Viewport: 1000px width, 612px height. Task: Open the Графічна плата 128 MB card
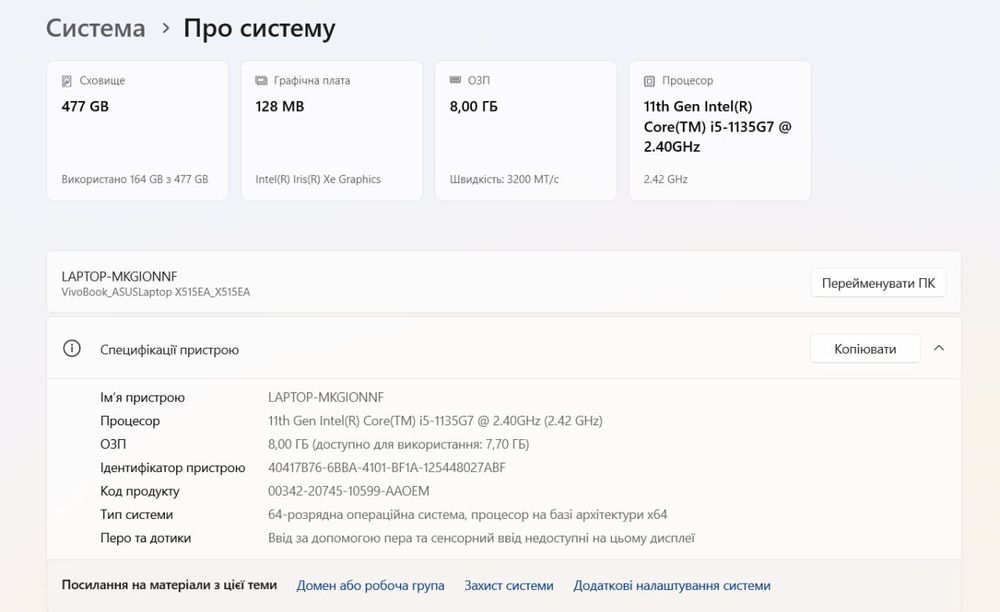[x=332, y=131]
